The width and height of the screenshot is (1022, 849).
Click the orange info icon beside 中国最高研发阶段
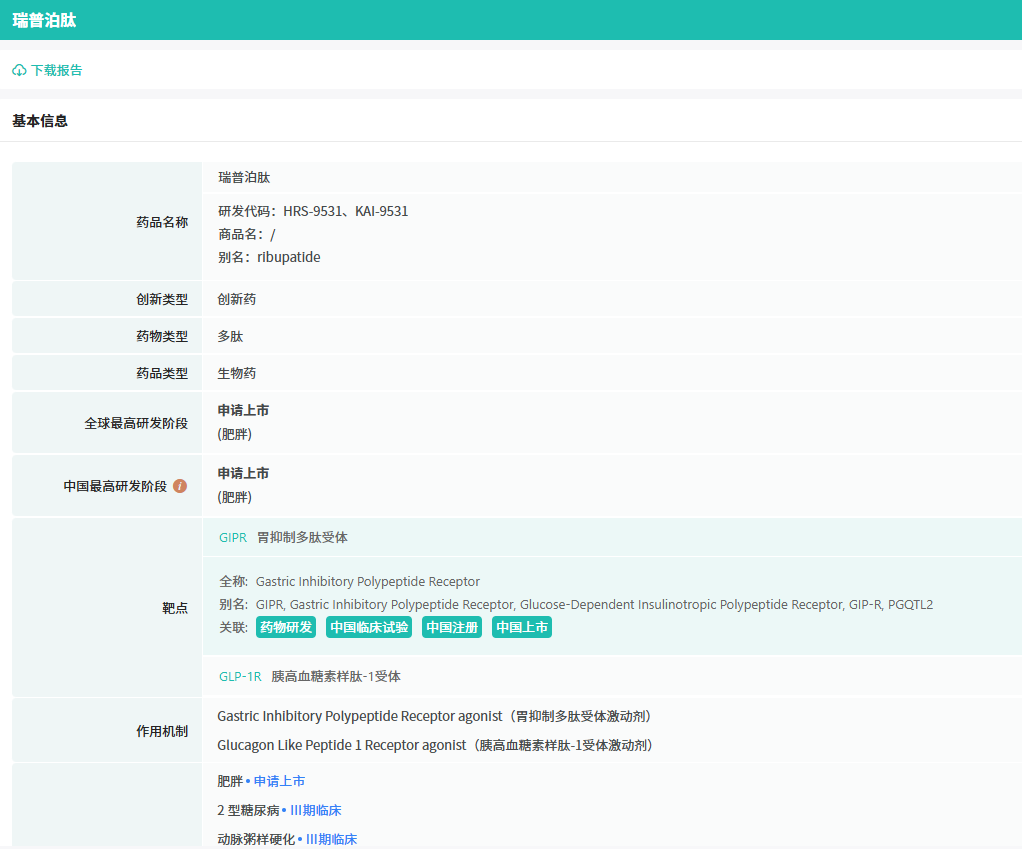pyautogui.click(x=180, y=486)
